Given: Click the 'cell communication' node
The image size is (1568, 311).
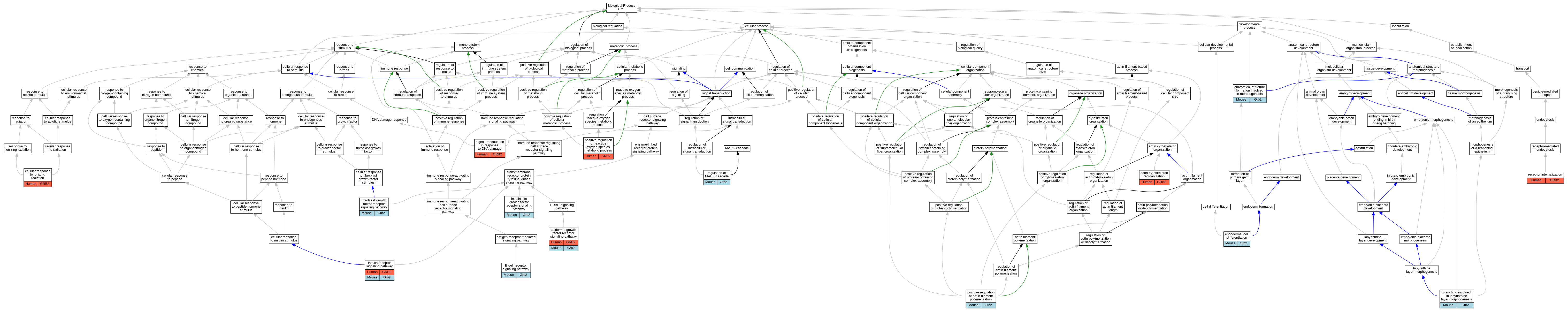Looking at the screenshot, I should coord(740,69).
